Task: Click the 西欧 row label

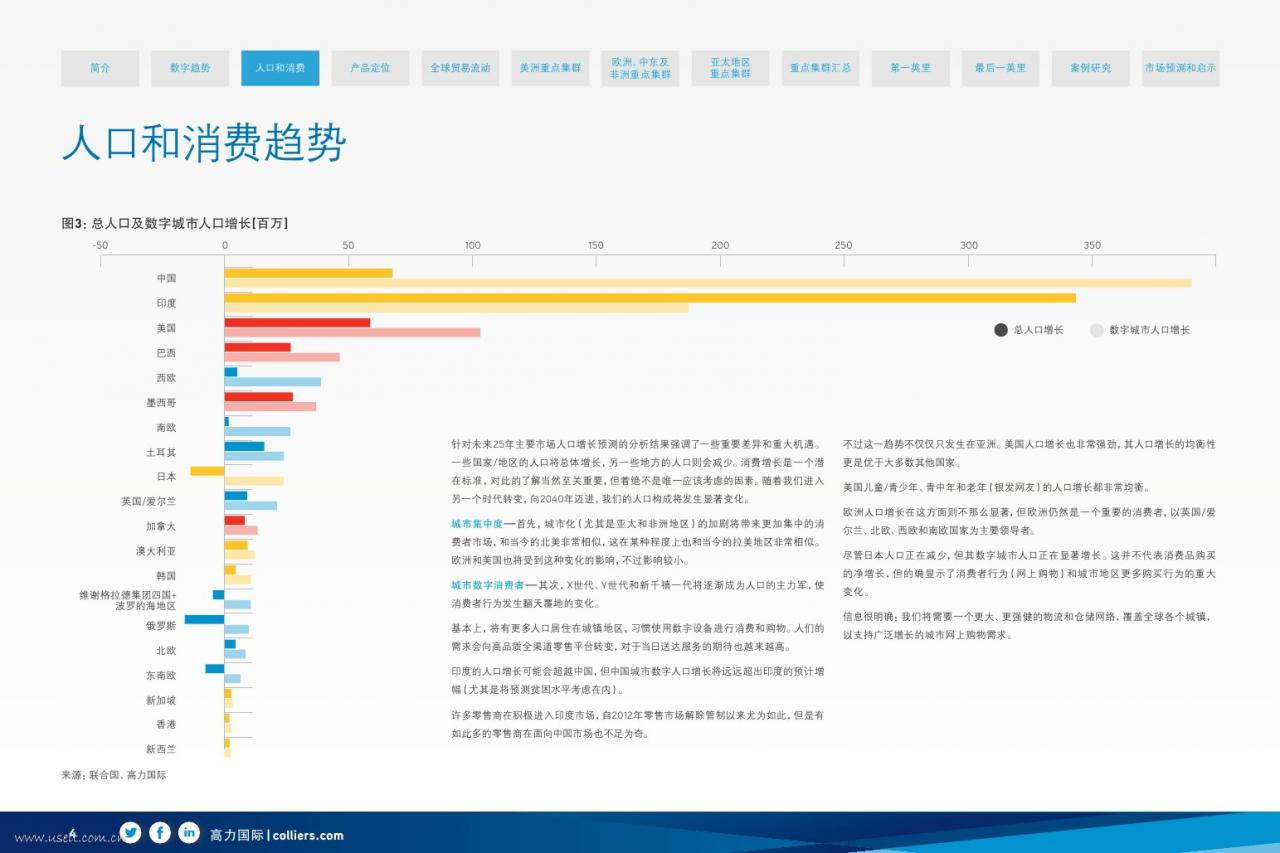Action: (x=166, y=378)
